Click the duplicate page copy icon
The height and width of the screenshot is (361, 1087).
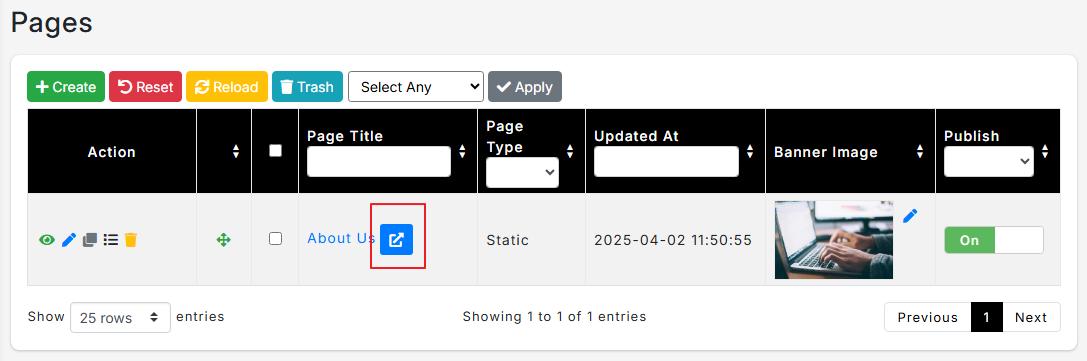89,240
